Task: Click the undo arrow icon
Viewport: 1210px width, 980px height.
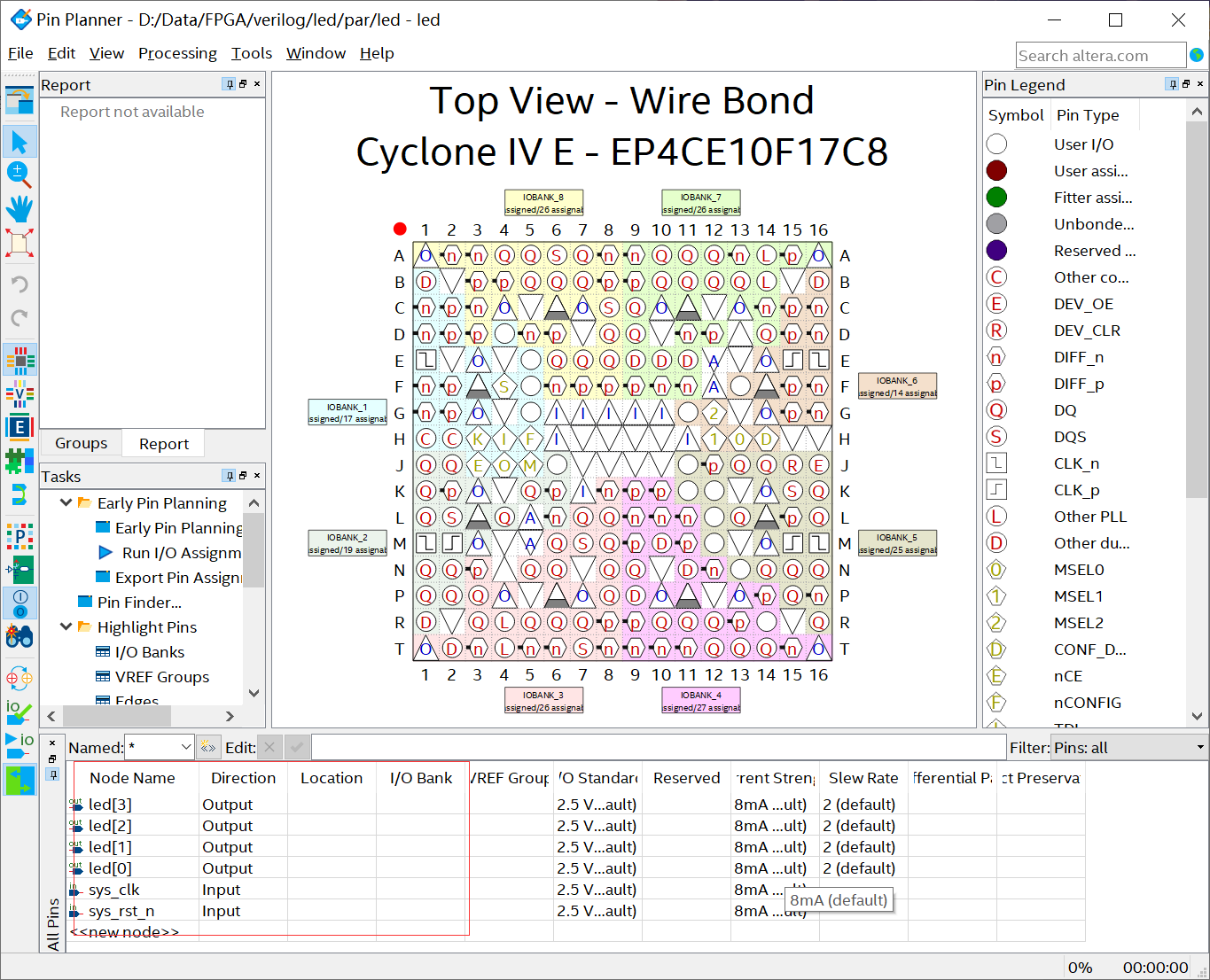Action: pyautogui.click(x=20, y=284)
